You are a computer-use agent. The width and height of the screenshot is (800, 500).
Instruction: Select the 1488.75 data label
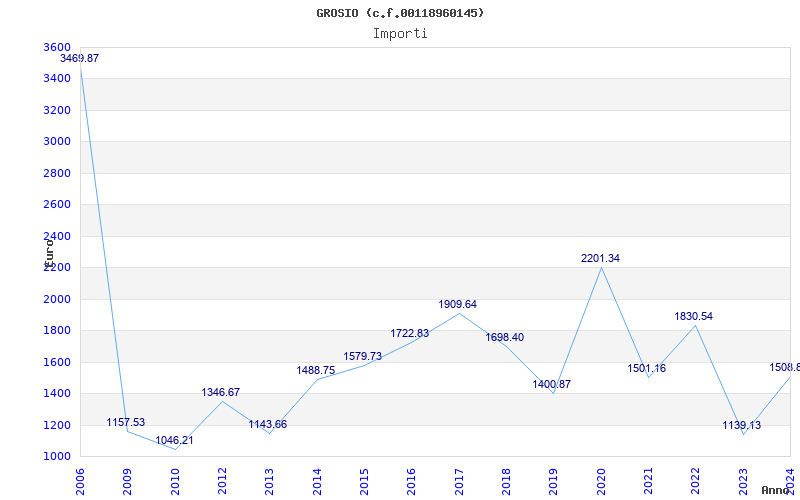click(x=316, y=370)
